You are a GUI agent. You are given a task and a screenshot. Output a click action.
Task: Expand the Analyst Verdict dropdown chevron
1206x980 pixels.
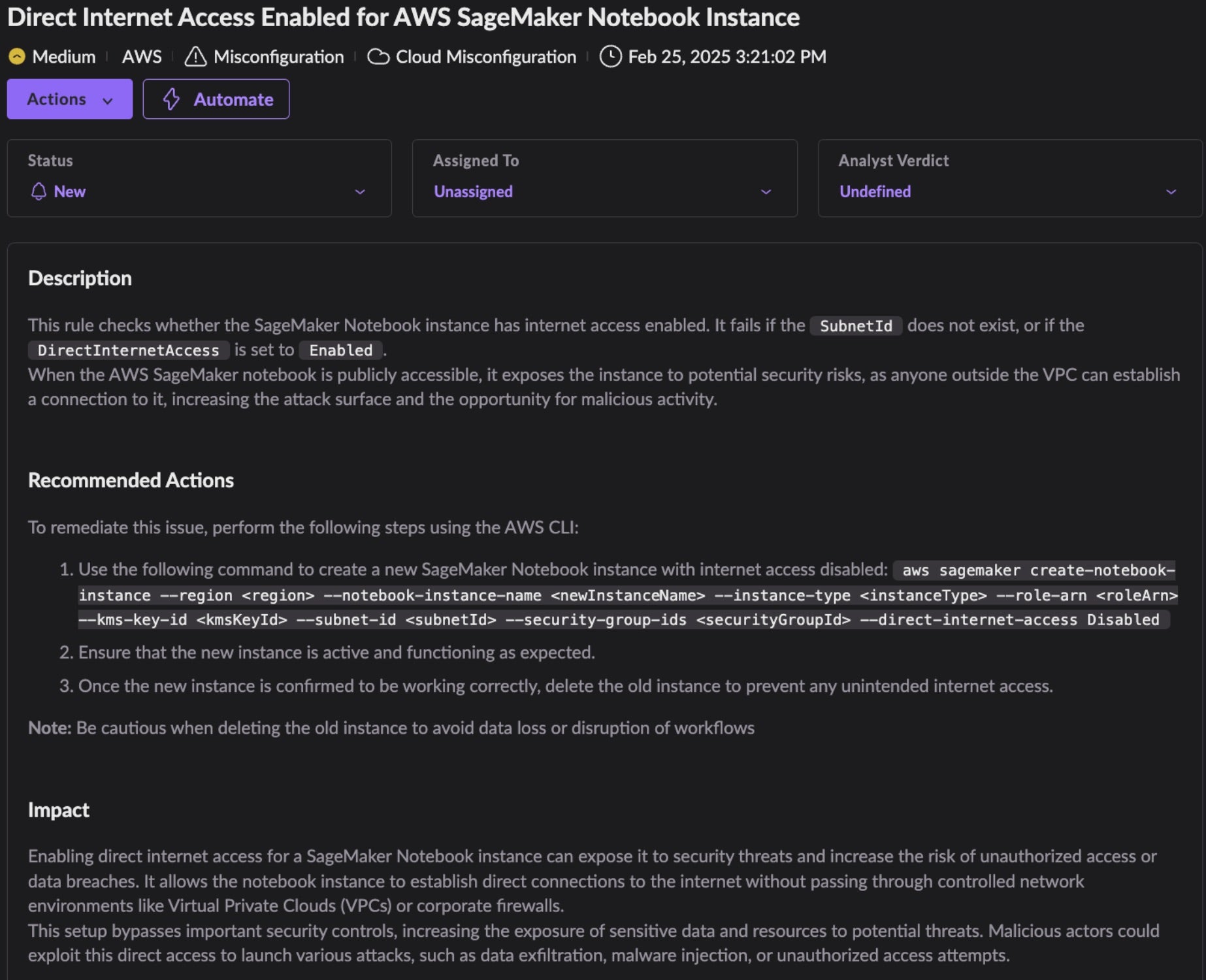coord(1171,192)
